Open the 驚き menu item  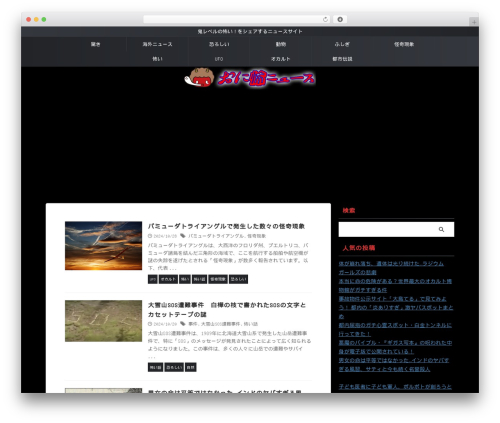point(95,44)
